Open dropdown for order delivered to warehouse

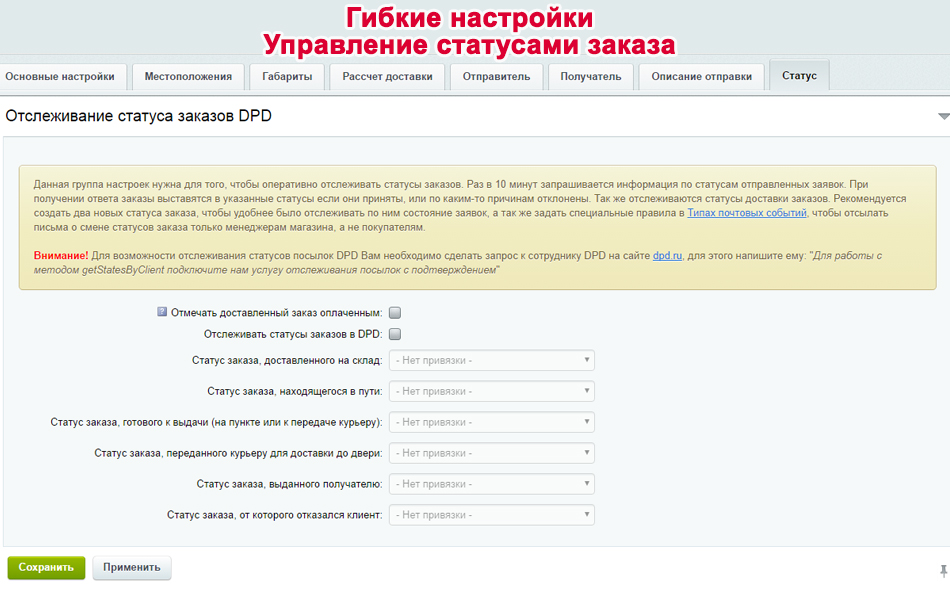click(x=491, y=360)
